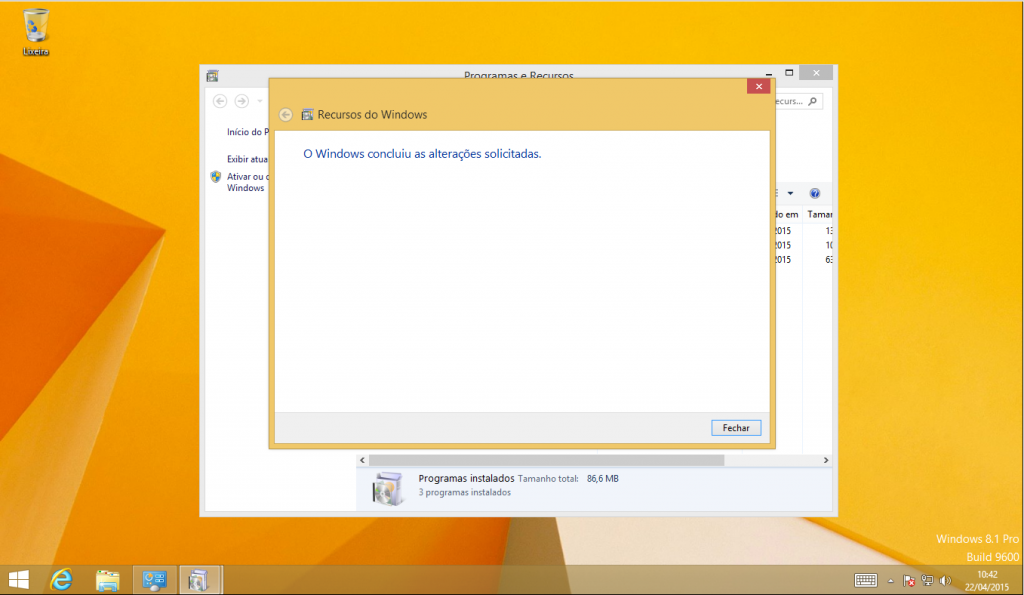
Task: Minimize the Programas e Recursos window
Action: [769, 74]
